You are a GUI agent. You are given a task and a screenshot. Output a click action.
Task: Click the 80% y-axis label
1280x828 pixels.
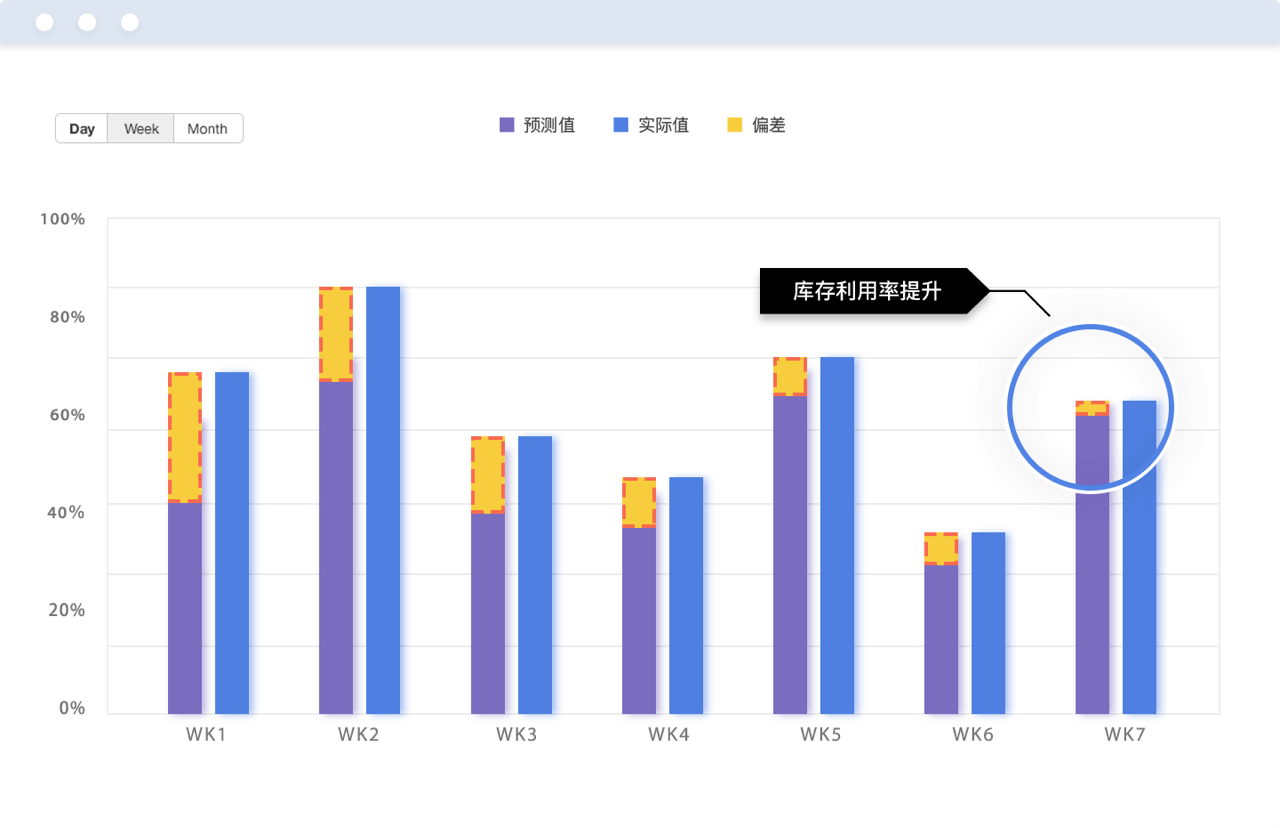[x=67, y=317]
